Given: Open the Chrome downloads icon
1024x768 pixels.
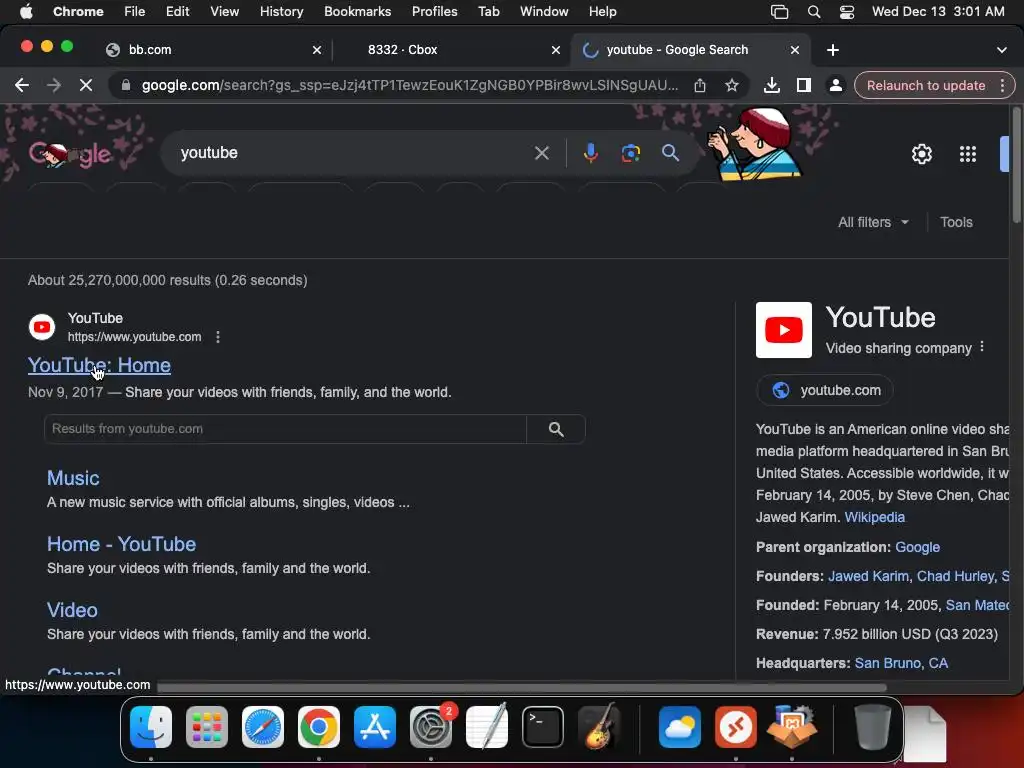Looking at the screenshot, I should click(771, 86).
